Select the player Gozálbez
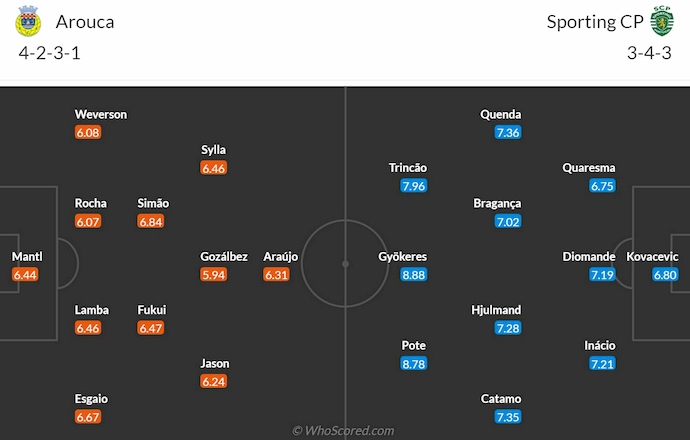The width and height of the screenshot is (690, 440). (x=224, y=257)
